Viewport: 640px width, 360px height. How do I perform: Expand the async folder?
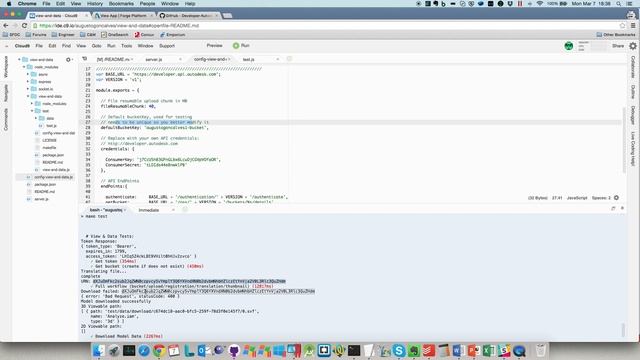coord(28,74)
